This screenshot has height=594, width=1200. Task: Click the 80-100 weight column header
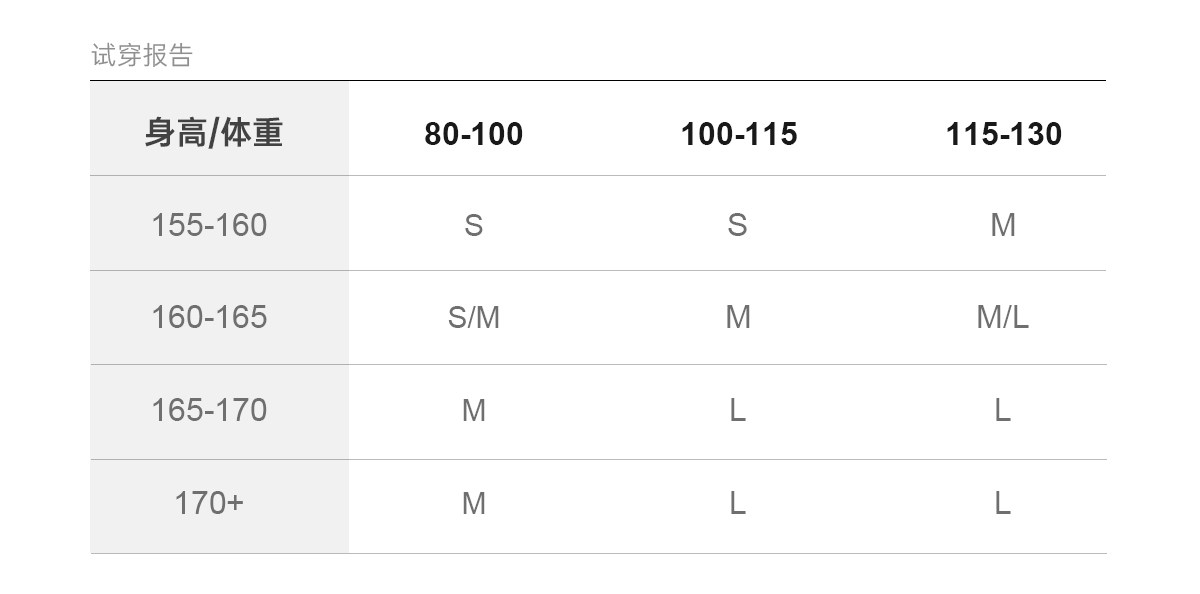[473, 134]
